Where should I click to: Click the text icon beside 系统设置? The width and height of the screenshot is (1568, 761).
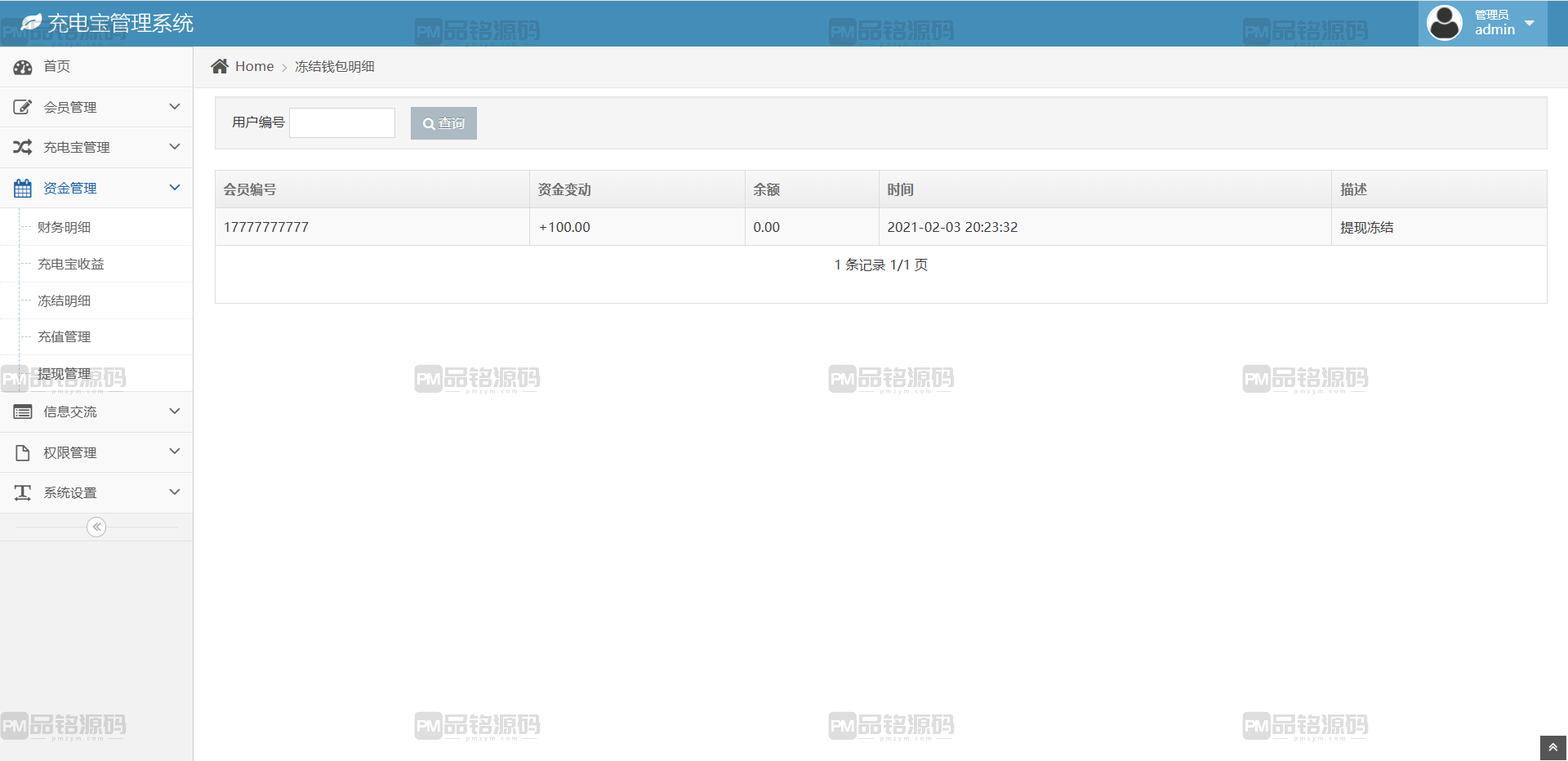23,492
